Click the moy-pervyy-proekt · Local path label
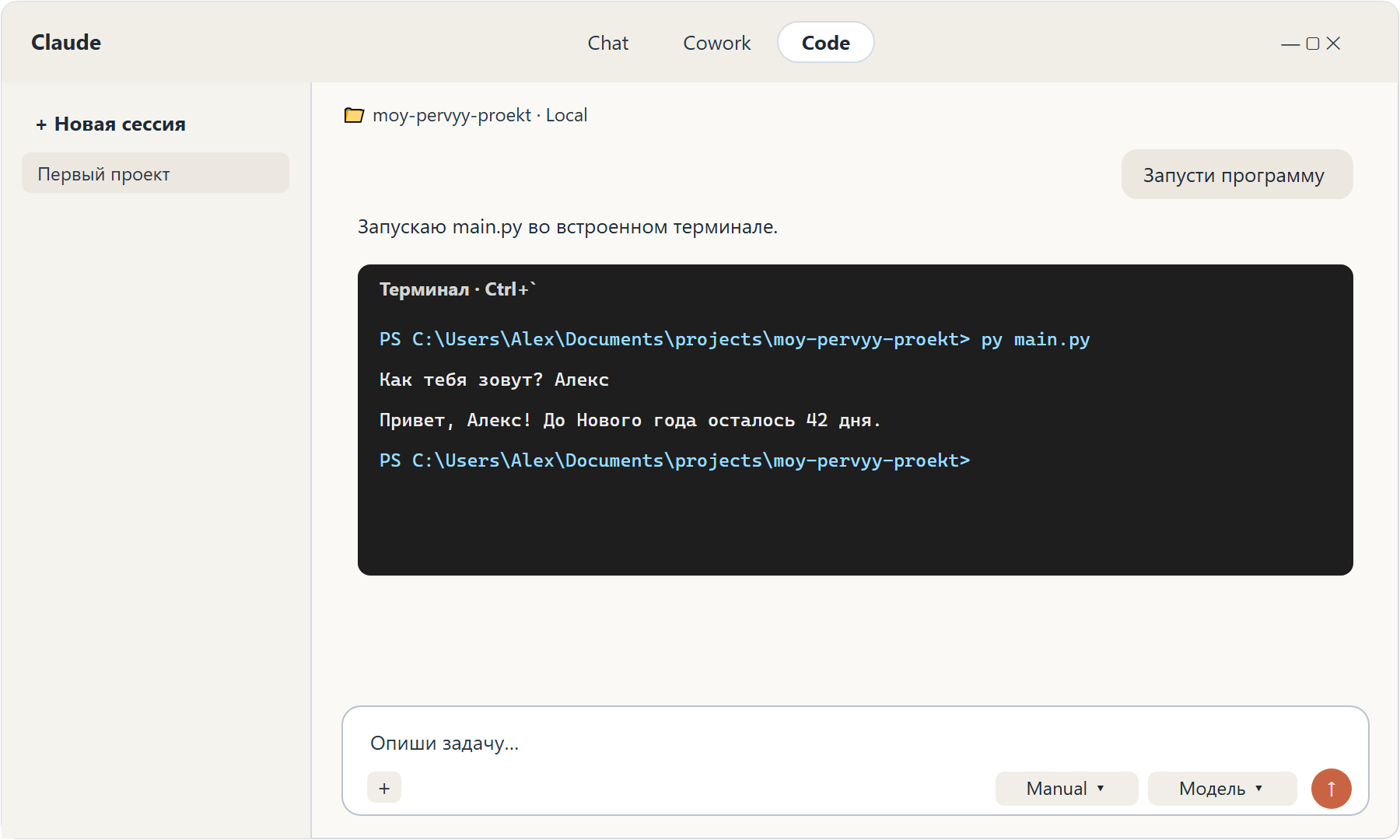The height and width of the screenshot is (840, 1400). coord(480,115)
